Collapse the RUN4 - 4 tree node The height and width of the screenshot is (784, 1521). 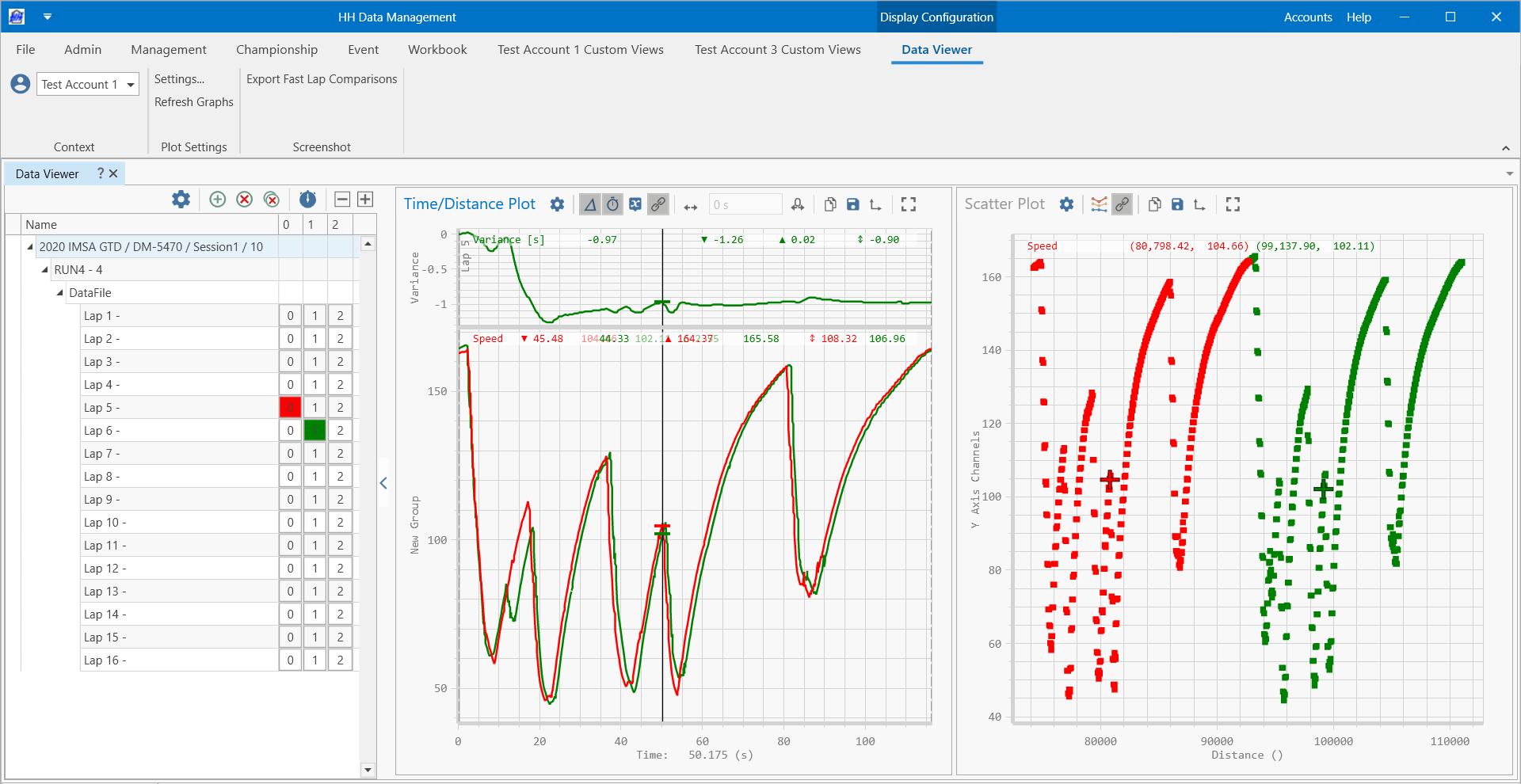[x=45, y=270]
